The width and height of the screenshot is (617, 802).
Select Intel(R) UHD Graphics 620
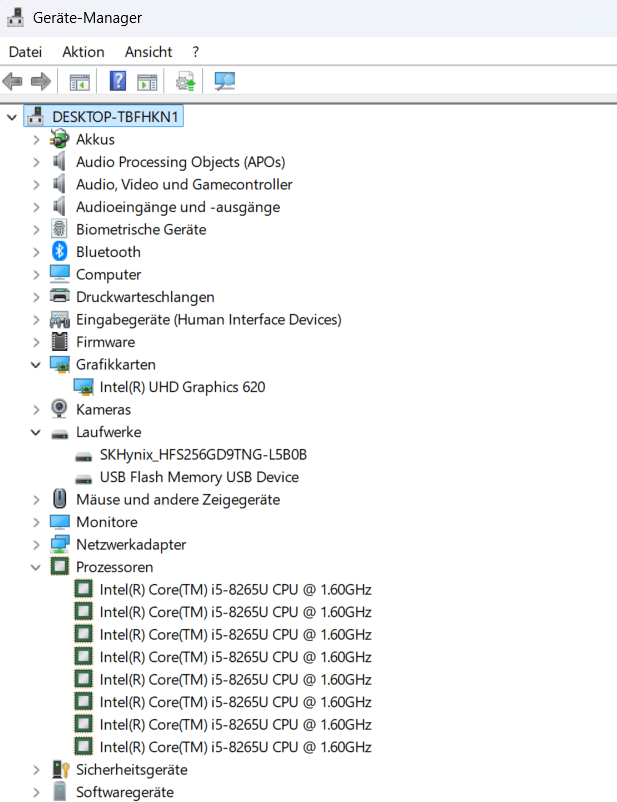182,387
